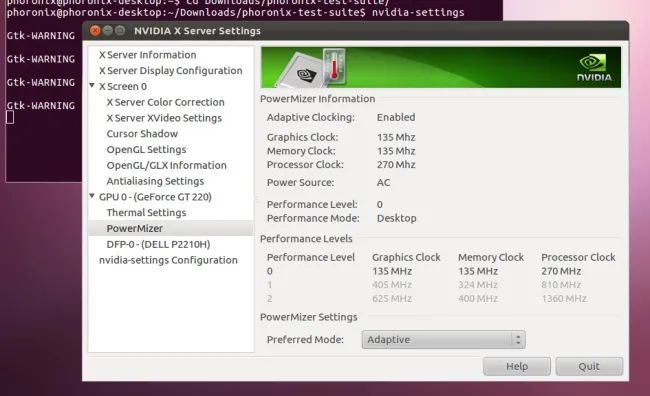Click the thermometer icon in the banner
The image size is (650, 396).
[335, 67]
